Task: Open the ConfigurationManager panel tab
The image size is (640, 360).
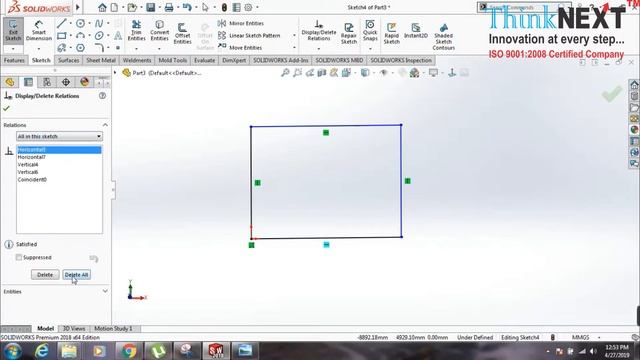Action: (x=47, y=82)
